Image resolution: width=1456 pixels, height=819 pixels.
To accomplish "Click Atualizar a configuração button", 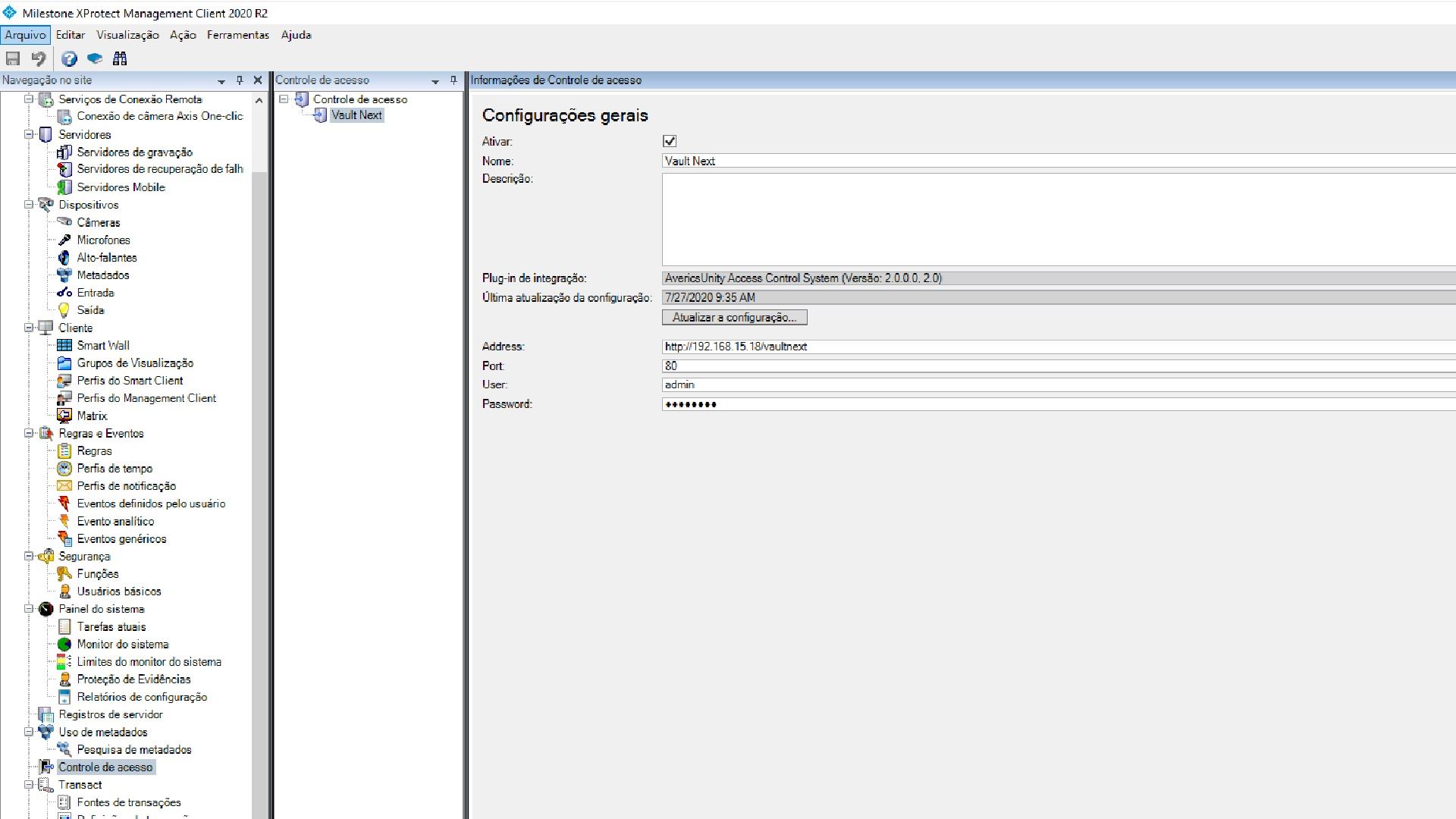I will (734, 318).
